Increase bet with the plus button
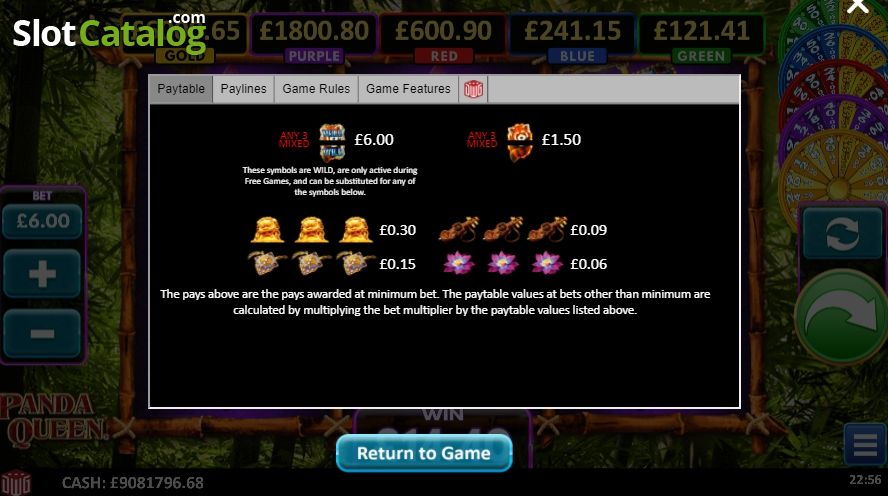888x496 pixels. pyautogui.click(x=42, y=274)
